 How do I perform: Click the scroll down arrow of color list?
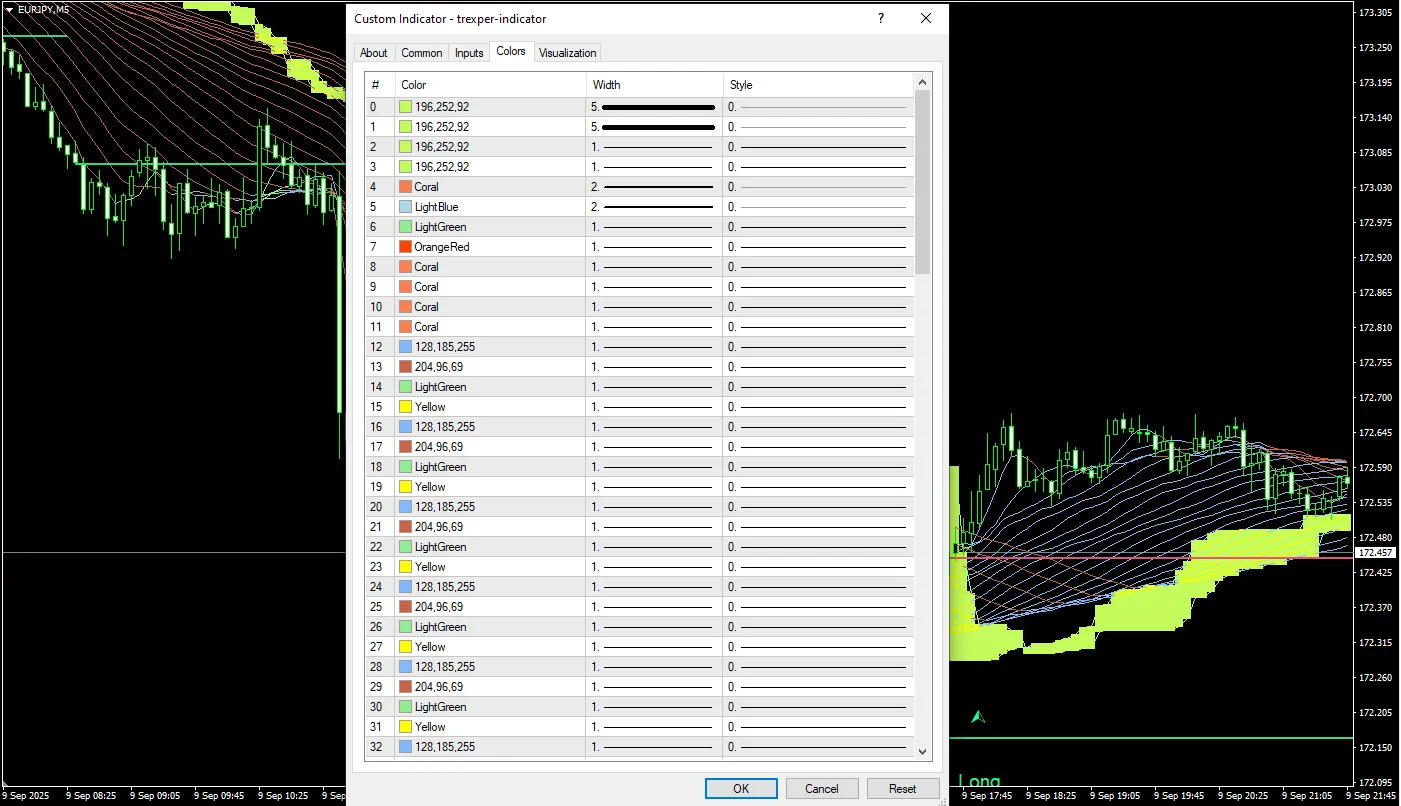923,752
